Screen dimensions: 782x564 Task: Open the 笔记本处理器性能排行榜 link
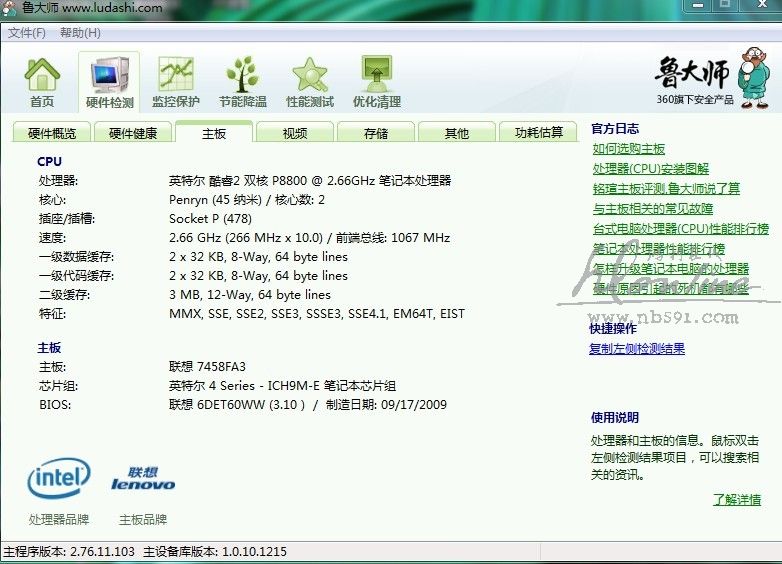(658, 248)
